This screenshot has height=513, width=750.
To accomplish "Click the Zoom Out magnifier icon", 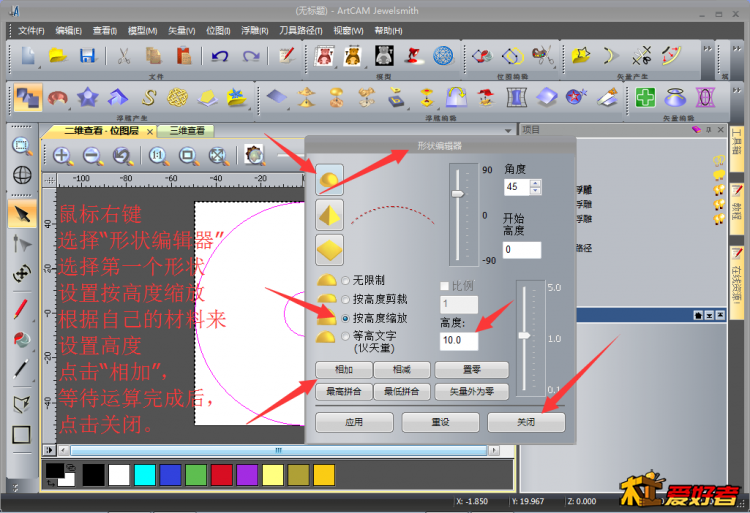I will tap(92, 156).
